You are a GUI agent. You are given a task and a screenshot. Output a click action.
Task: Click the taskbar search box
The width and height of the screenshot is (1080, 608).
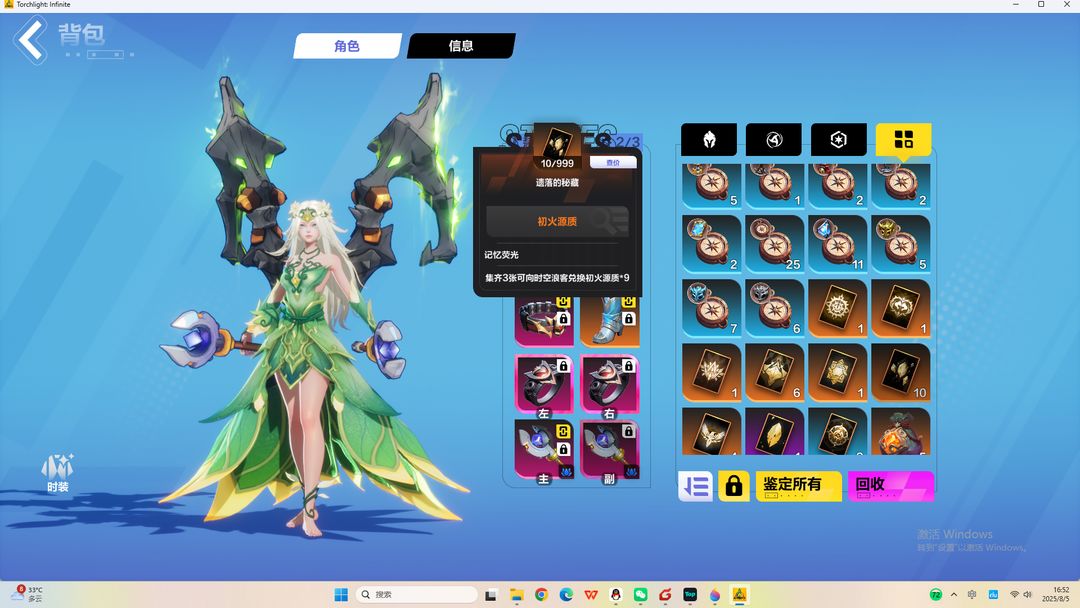417,594
